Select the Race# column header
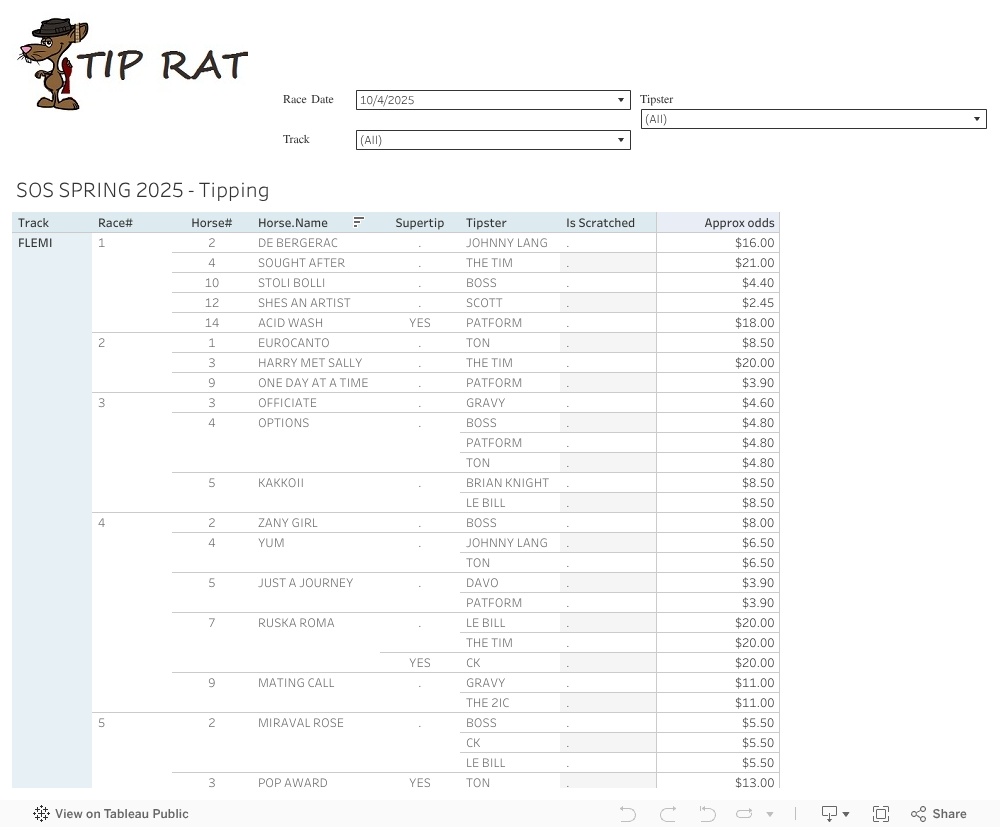 pyautogui.click(x=115, y=223)
